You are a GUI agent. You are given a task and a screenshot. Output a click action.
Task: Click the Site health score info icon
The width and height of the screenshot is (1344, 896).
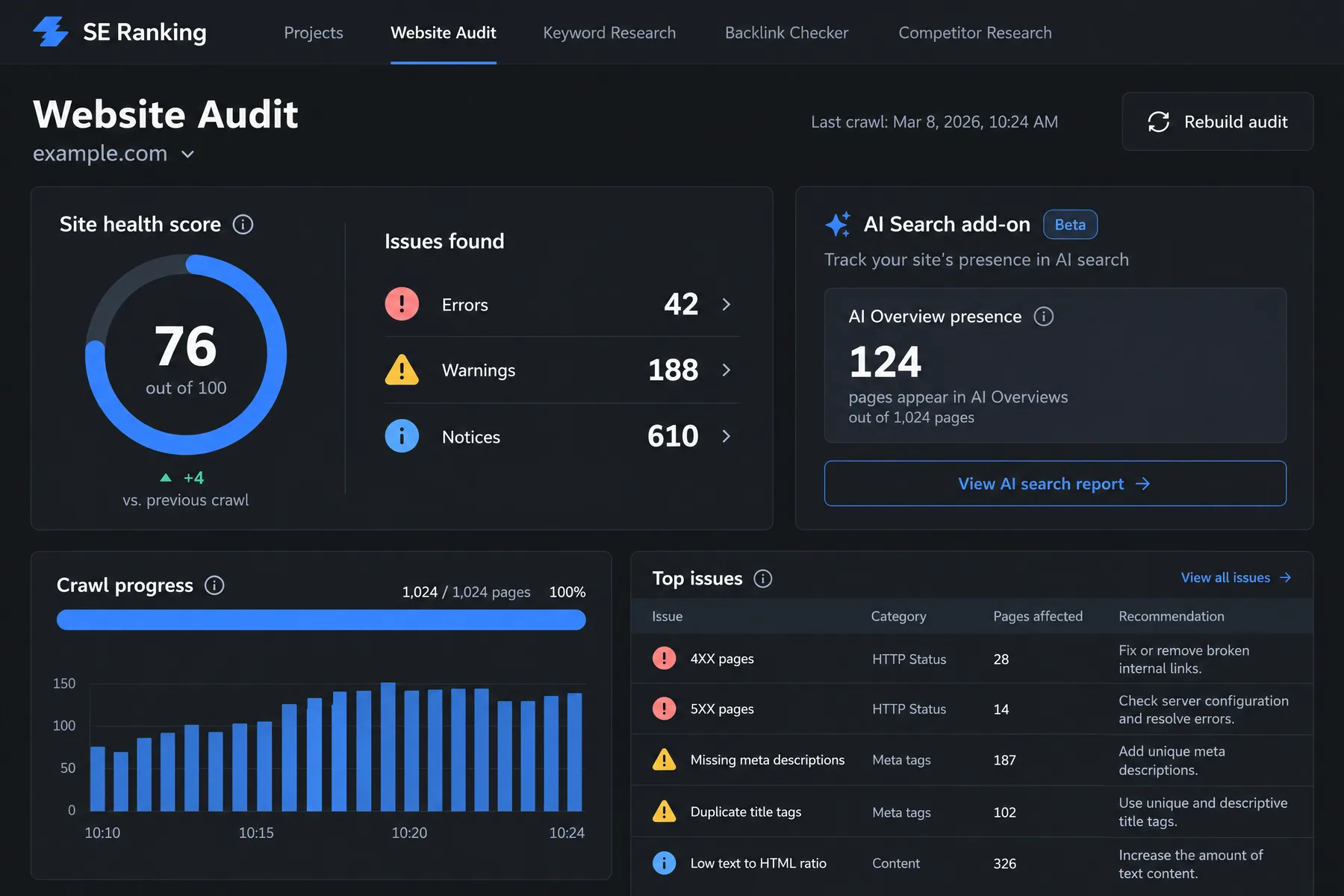pos(243,224)
